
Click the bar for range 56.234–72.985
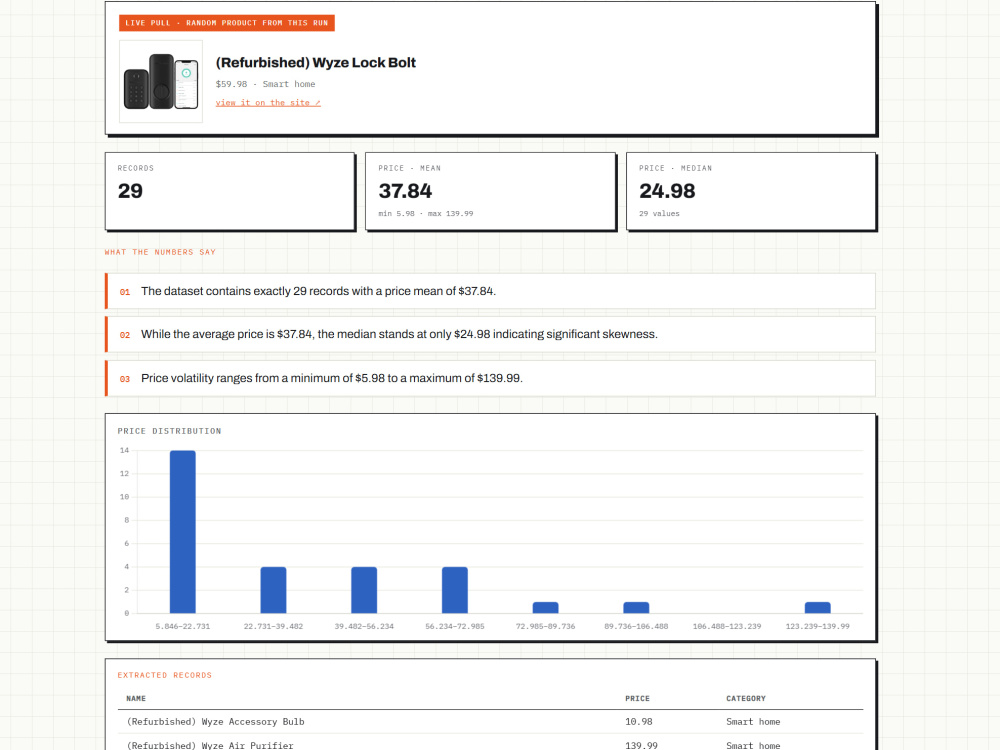pyautogui.click(x=455, y=590)
